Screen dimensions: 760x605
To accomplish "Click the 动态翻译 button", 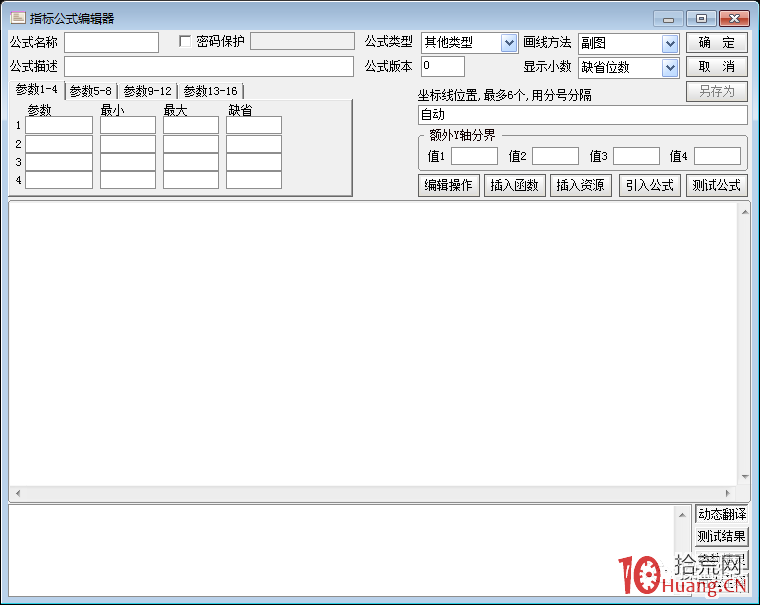I will point(722,514).
